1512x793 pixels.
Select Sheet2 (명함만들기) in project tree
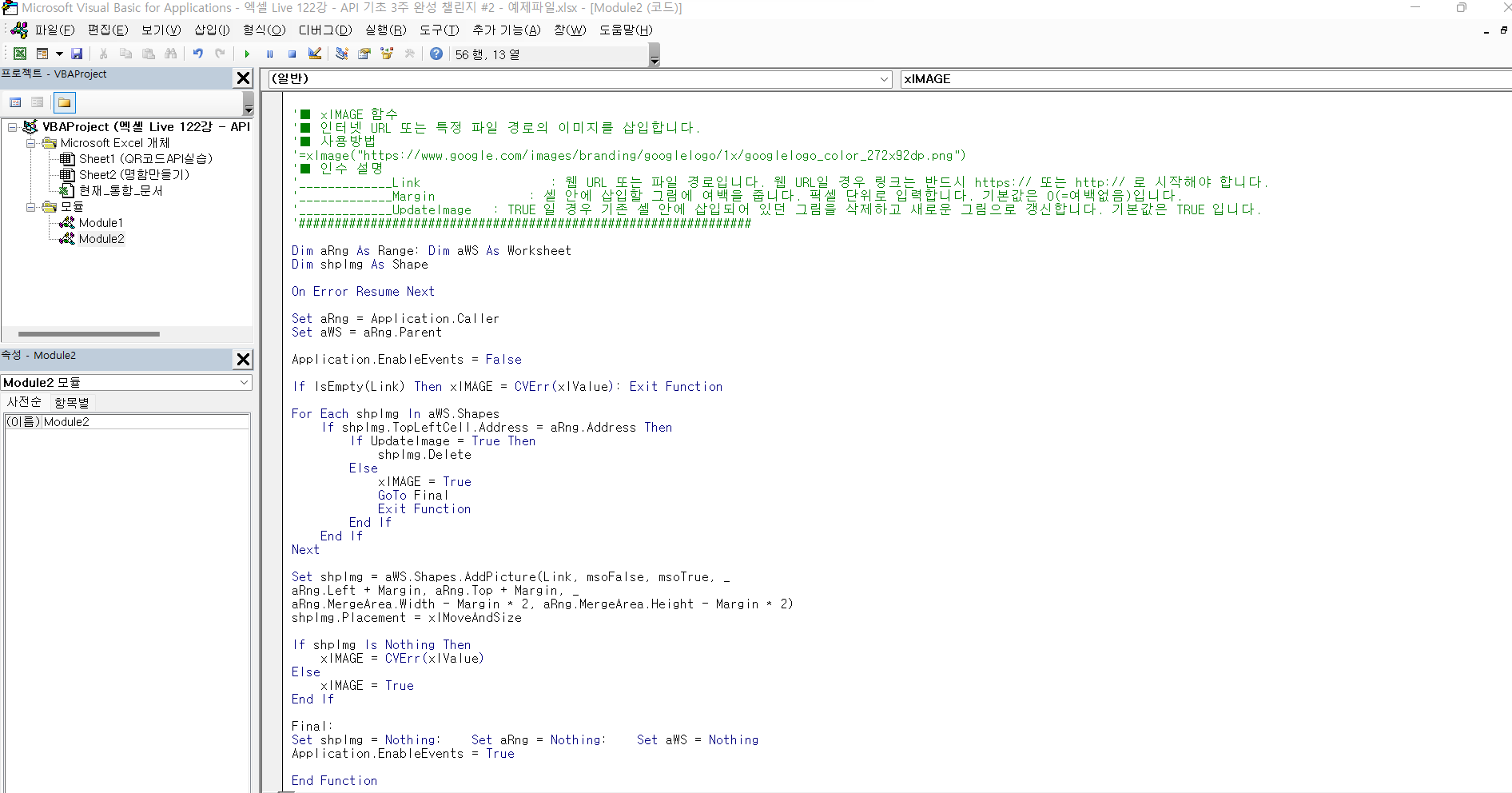pos(134,175)
